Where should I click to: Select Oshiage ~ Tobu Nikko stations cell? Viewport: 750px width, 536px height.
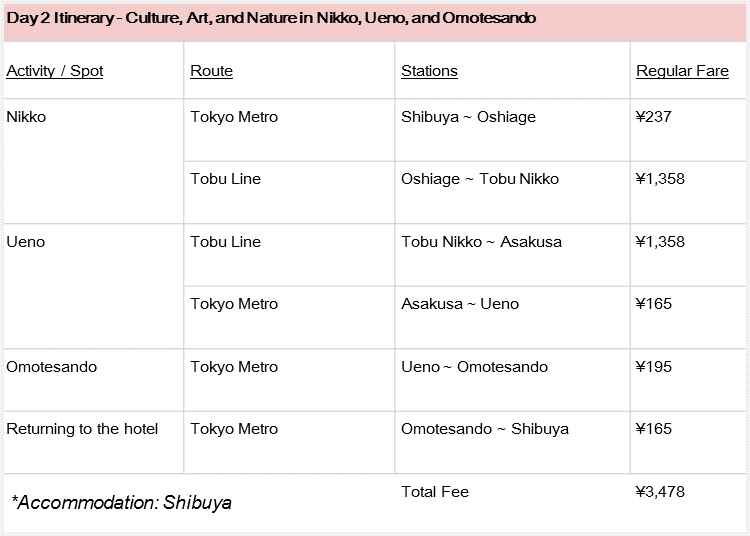click(x=480, y=179)
